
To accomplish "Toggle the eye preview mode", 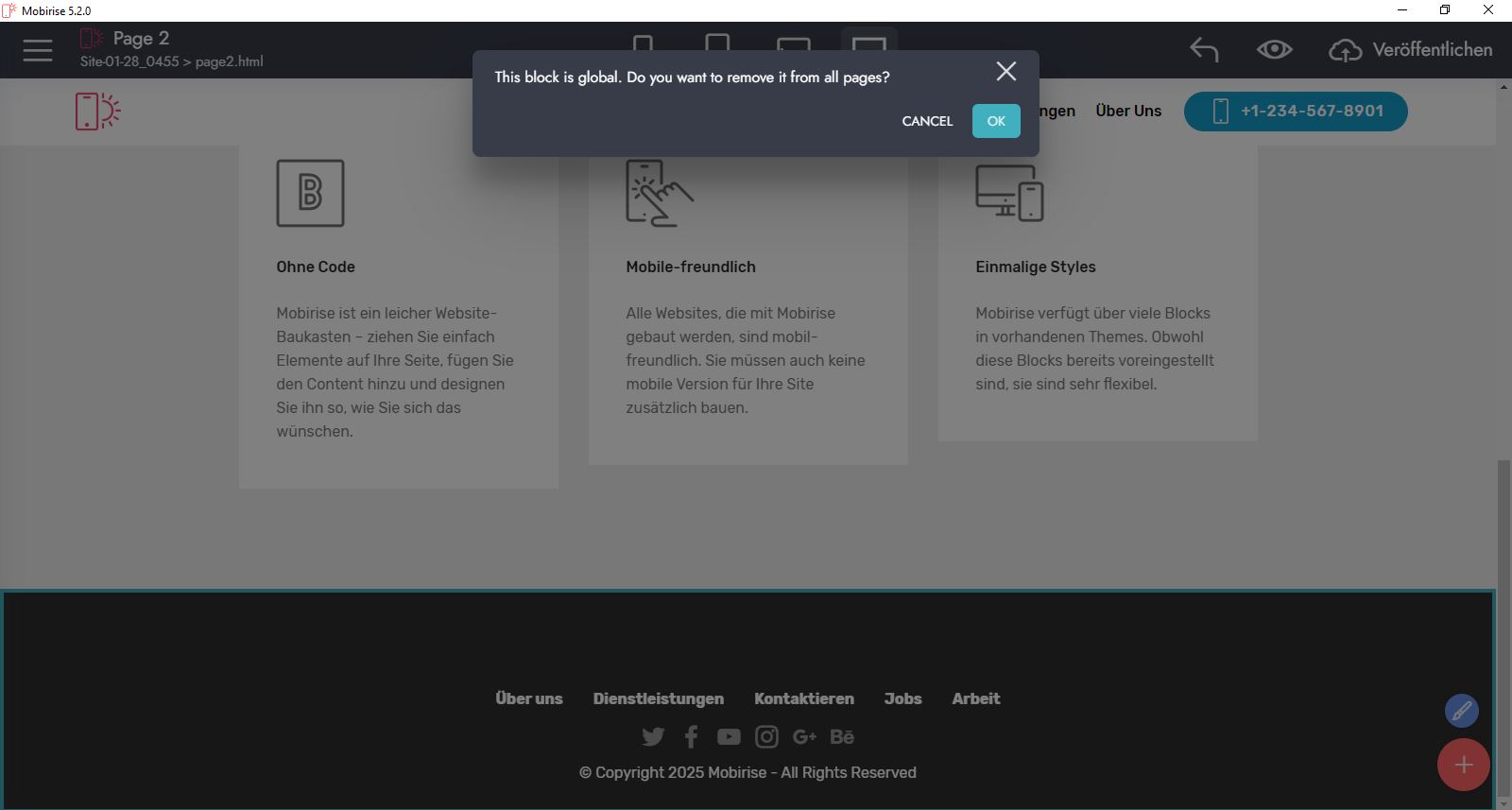I will (1274, 49).
